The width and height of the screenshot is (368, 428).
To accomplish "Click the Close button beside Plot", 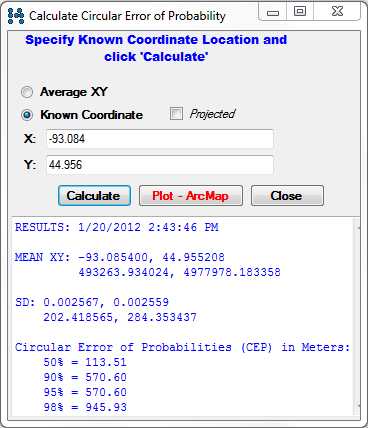I will point(287,196).
